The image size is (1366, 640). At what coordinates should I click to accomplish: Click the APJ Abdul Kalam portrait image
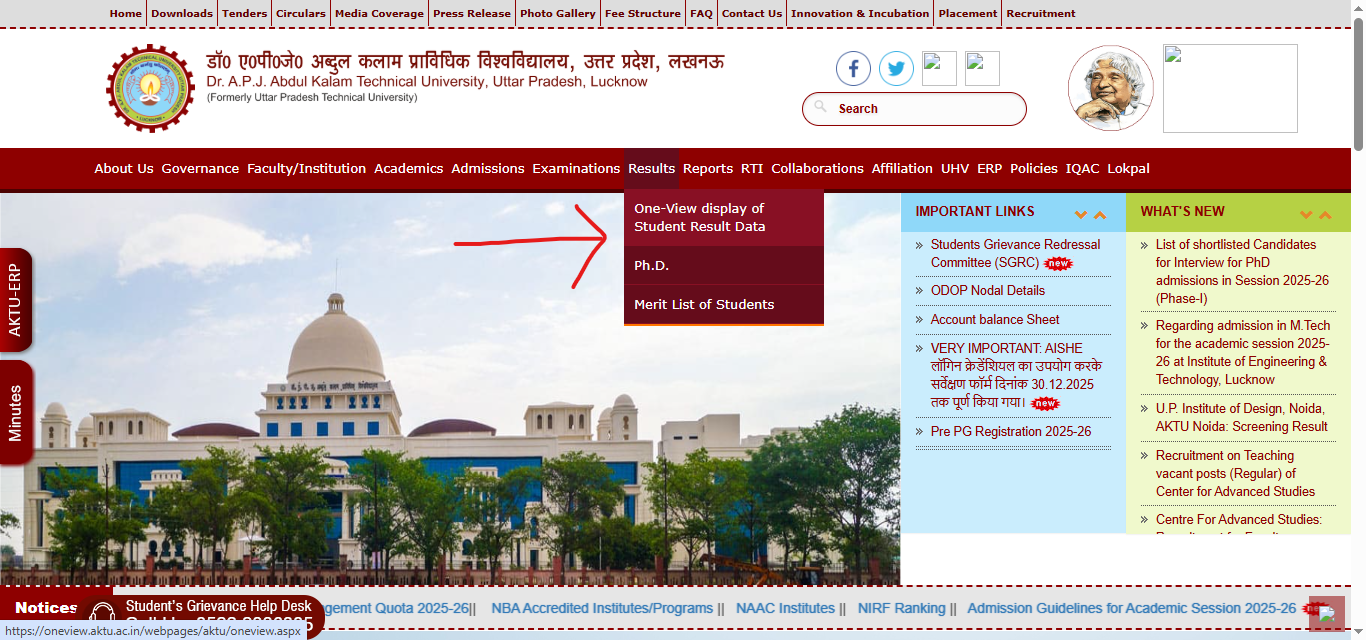click(x=1110, y=88)
